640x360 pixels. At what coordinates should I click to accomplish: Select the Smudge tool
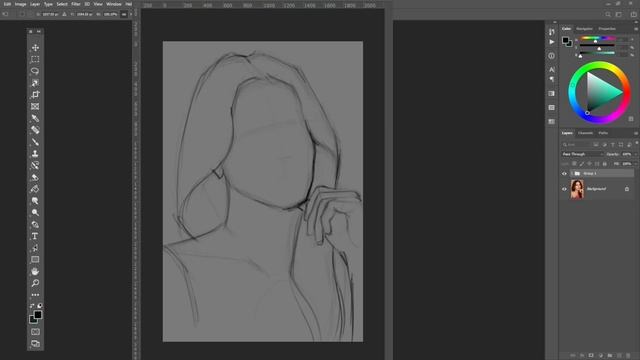(x=35, y=201)
